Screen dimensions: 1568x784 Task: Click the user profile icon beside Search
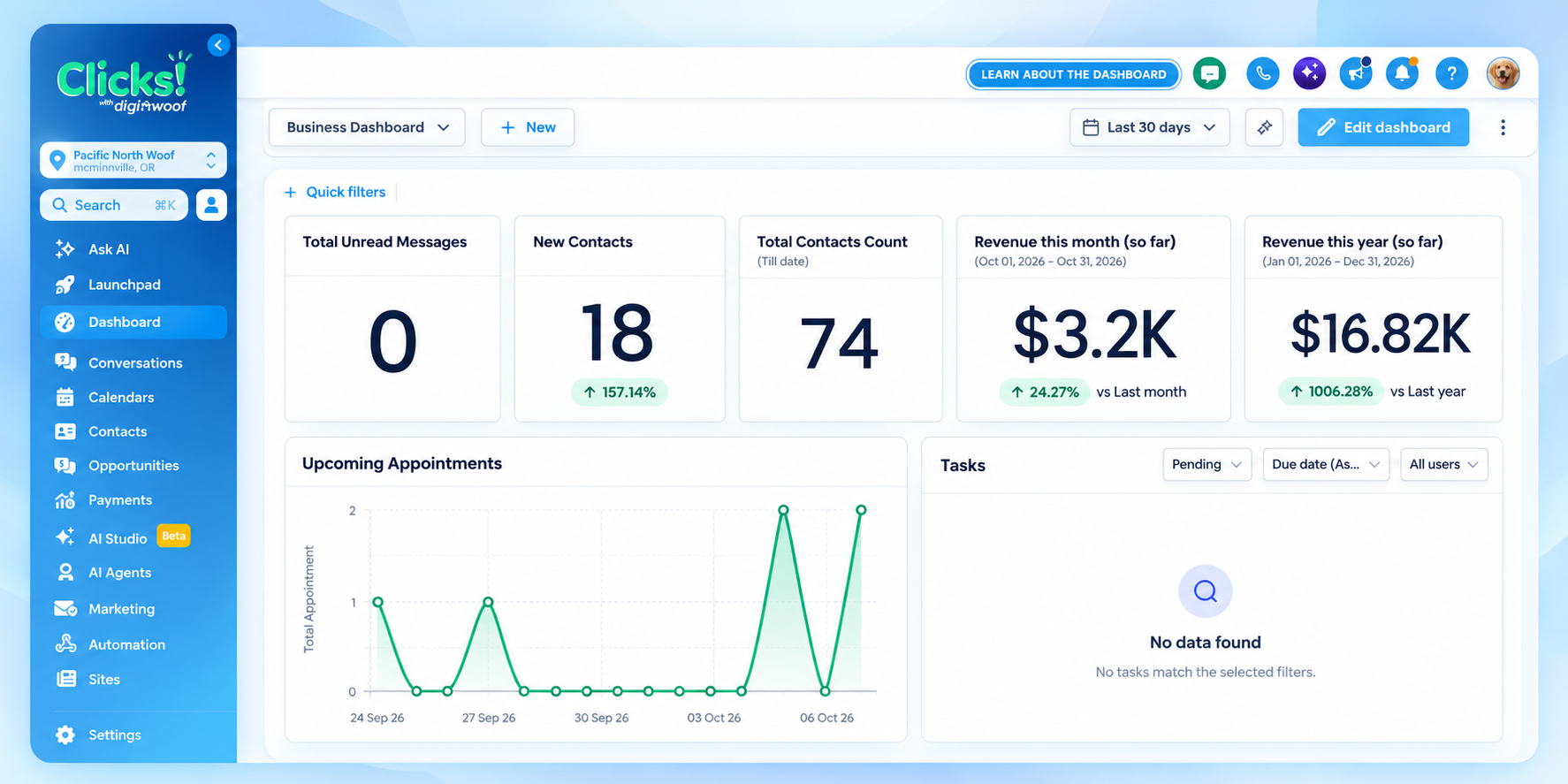211,205
